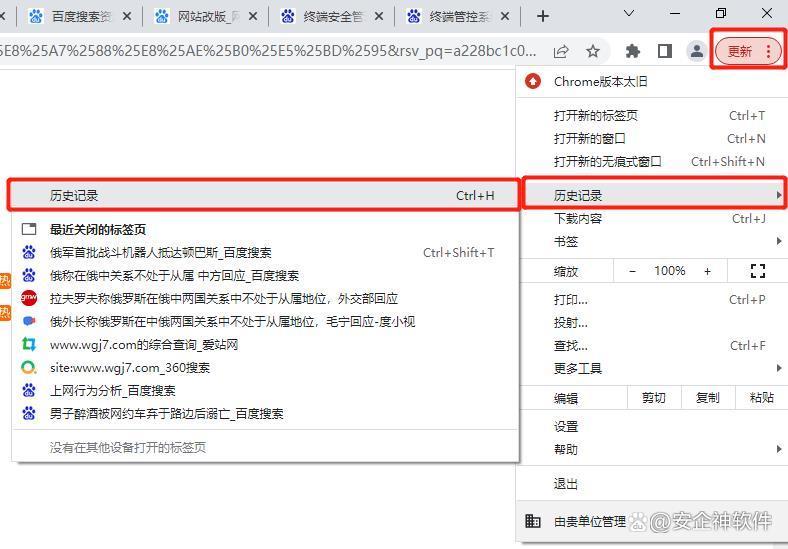
Task: Open the tab search chevron
Action: (x=629, y=14)
